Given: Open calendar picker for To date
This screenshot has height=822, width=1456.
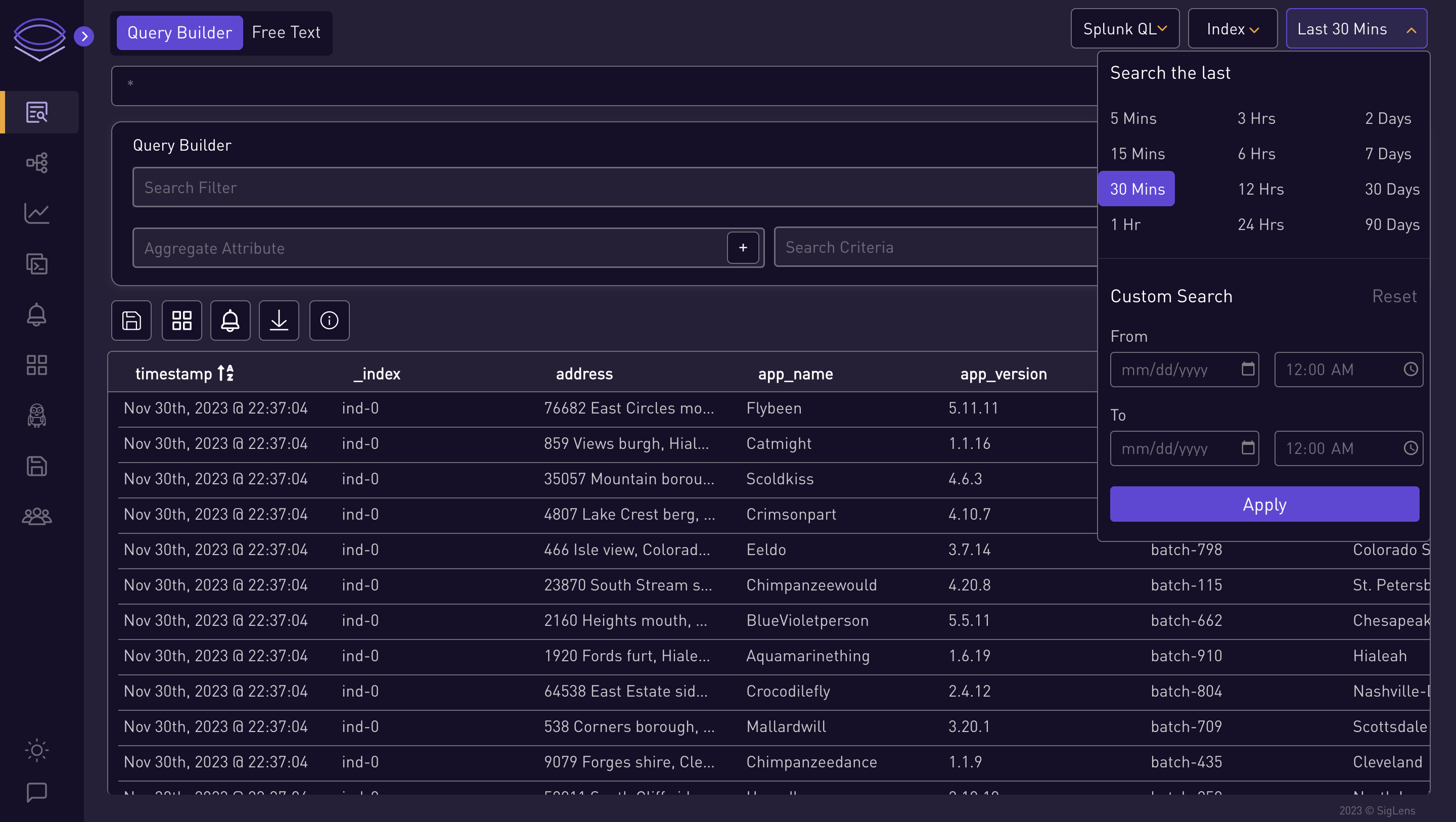Looking at the screenshot, I should point(1247,448).
